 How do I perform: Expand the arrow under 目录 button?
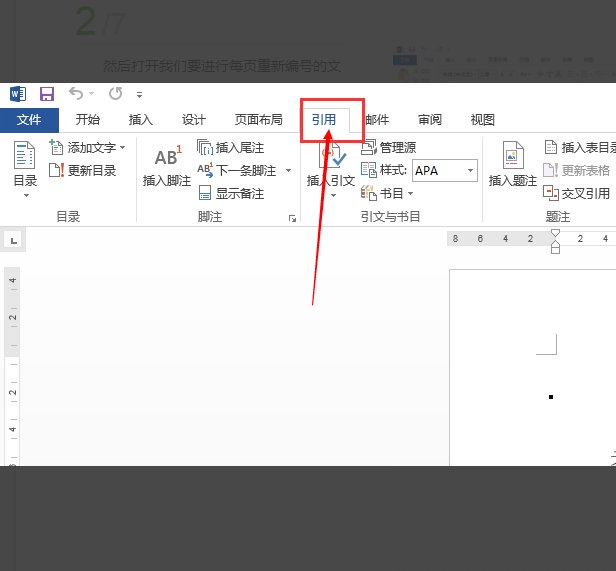tap(26, 195)
